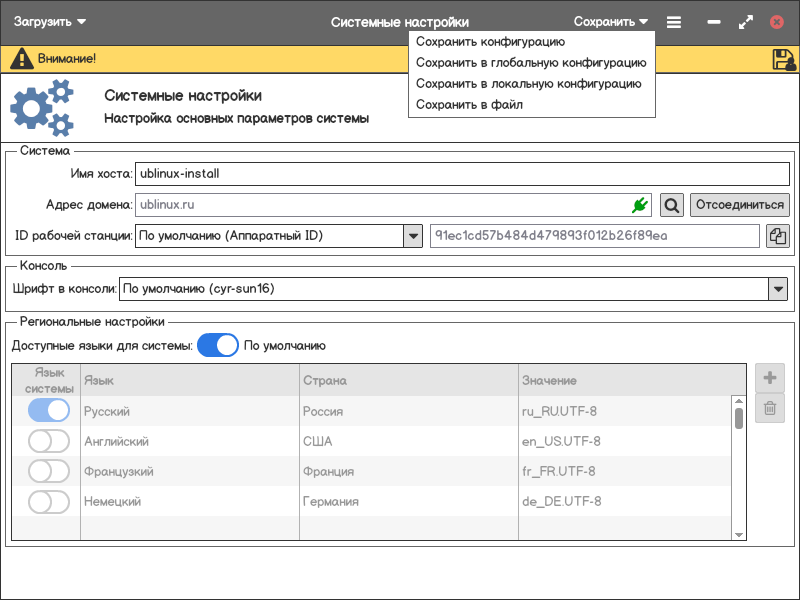Enable German as system language
This screenshot has width=800, height=600.
pos(49,501)
